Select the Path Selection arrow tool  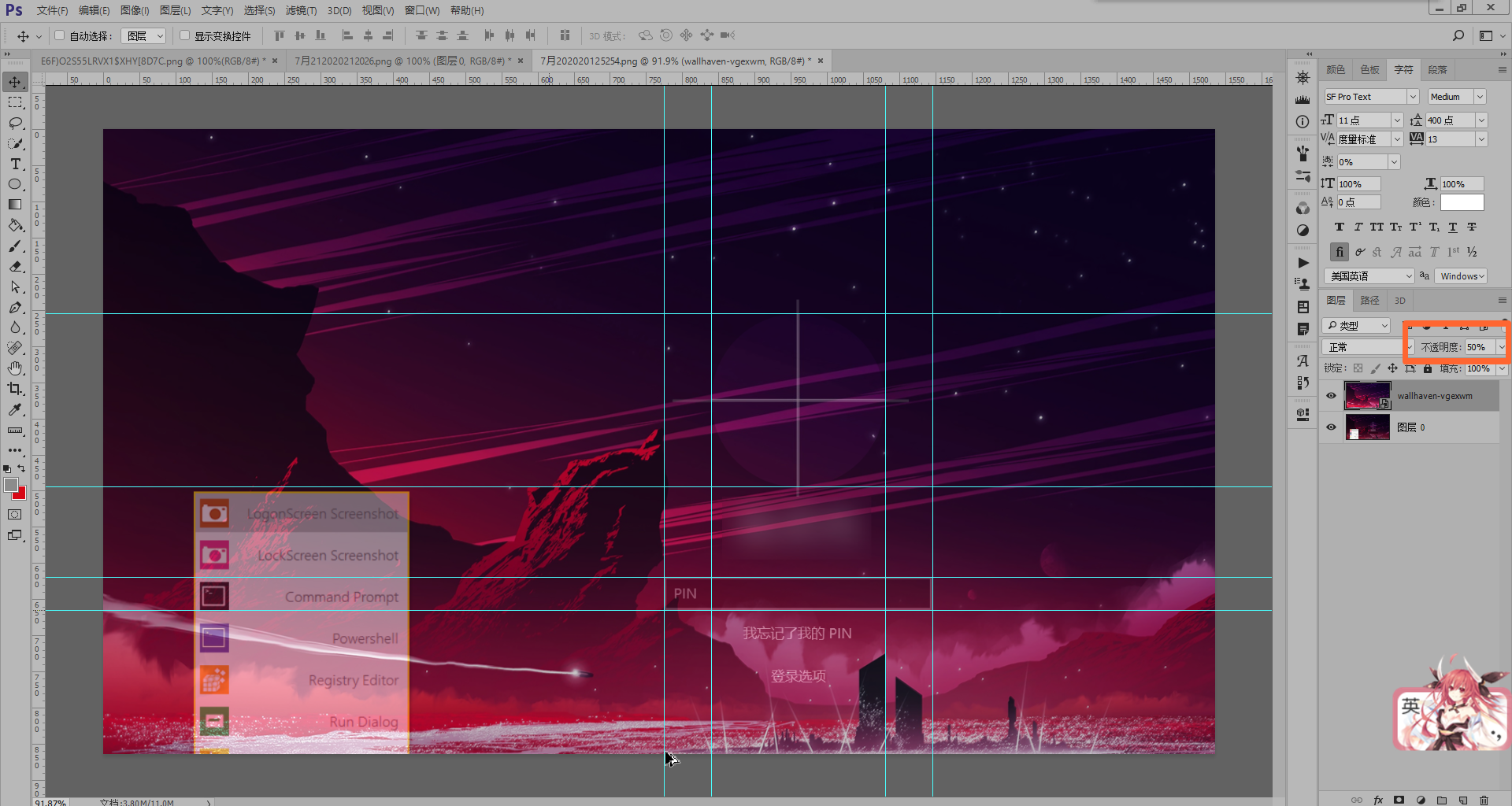[15, 287]
